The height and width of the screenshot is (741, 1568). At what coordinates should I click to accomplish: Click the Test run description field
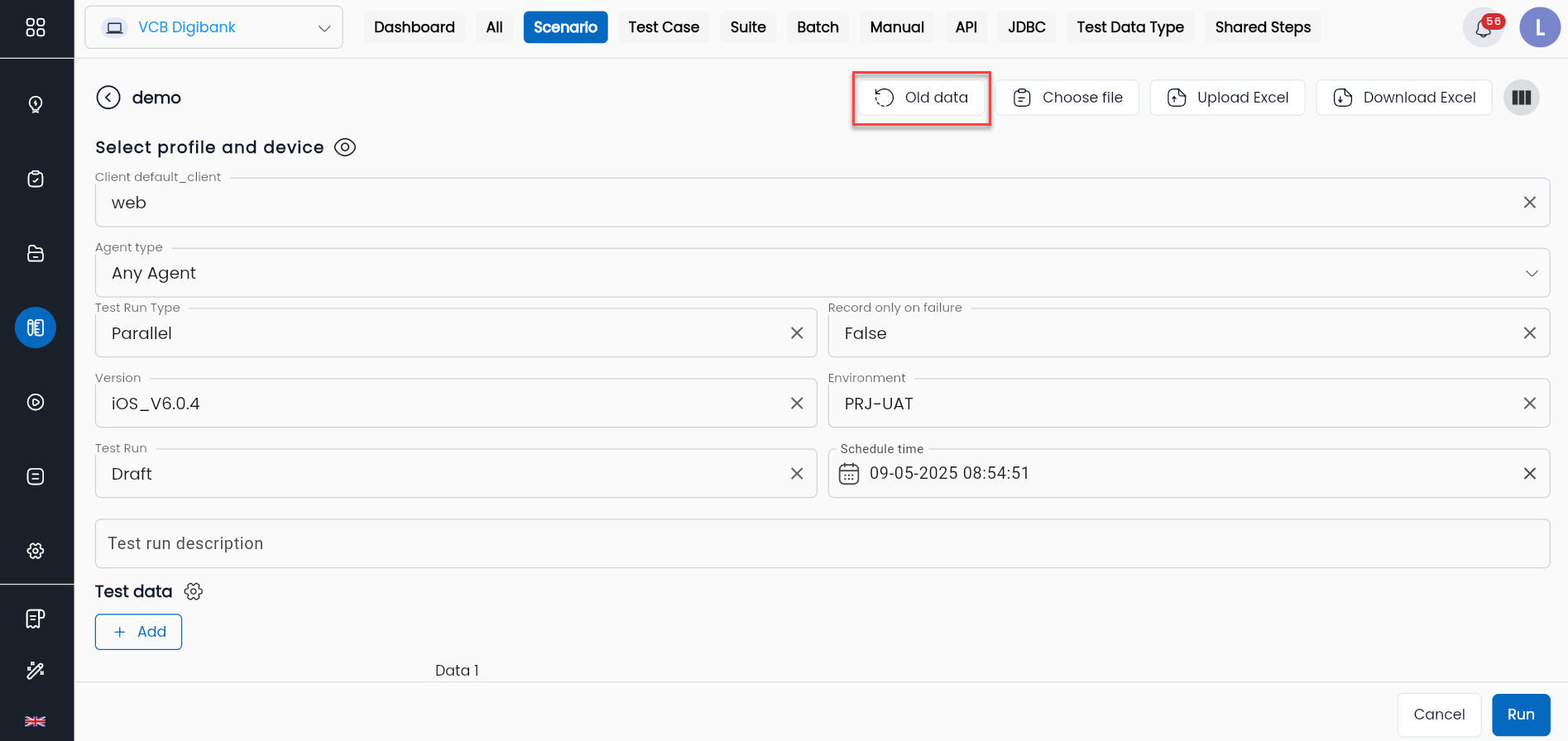822,543
